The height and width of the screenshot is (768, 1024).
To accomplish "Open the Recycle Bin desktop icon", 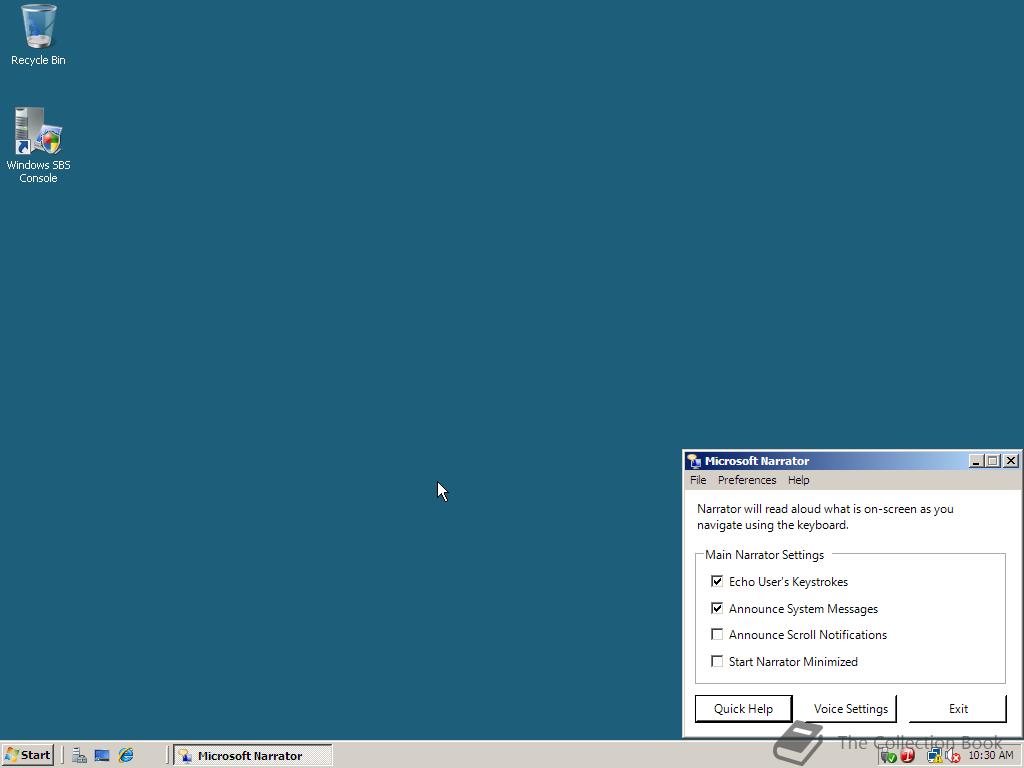I will click(39, 35).
